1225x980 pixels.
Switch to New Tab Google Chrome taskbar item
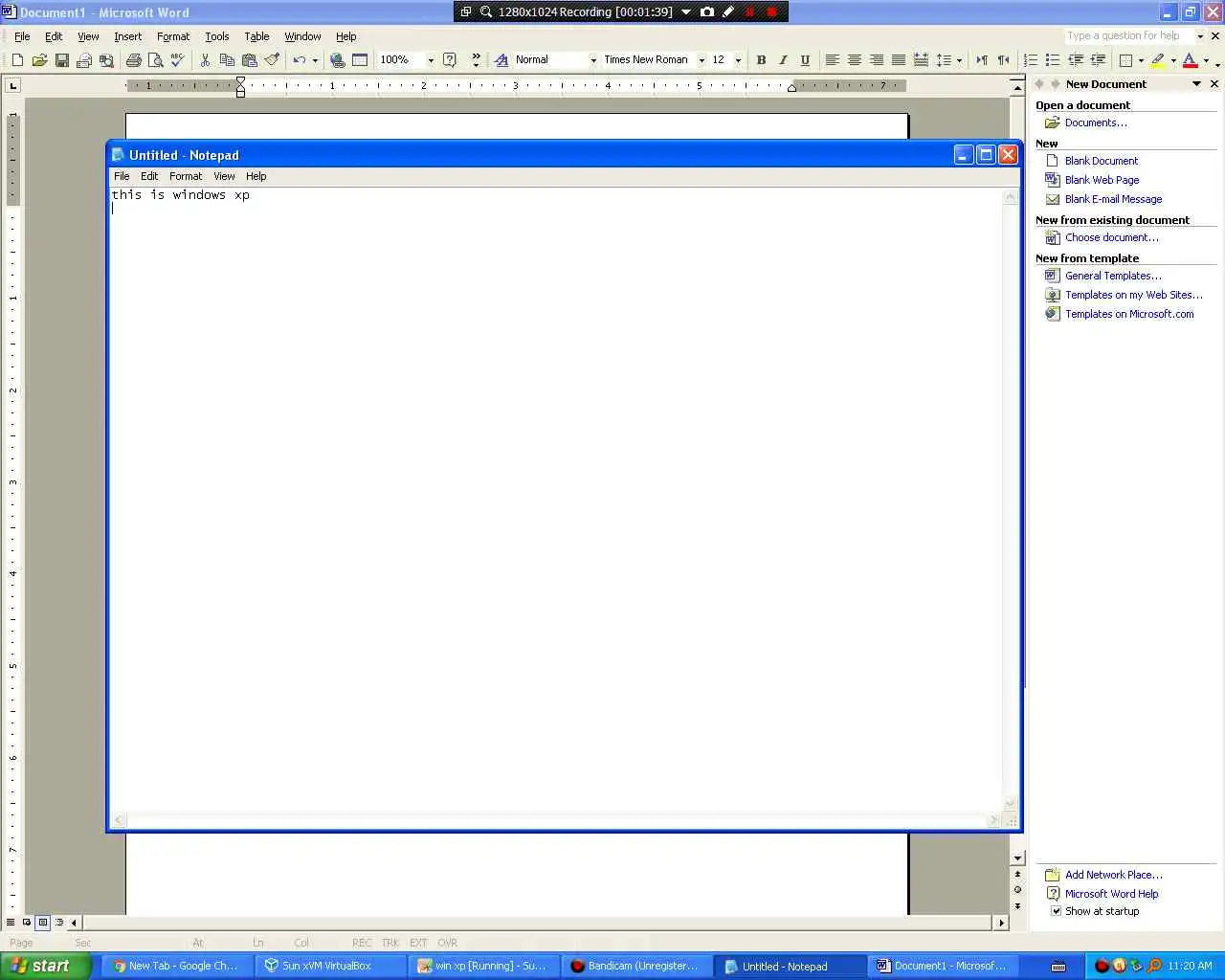pyautogui.click(x=177, y=966)
